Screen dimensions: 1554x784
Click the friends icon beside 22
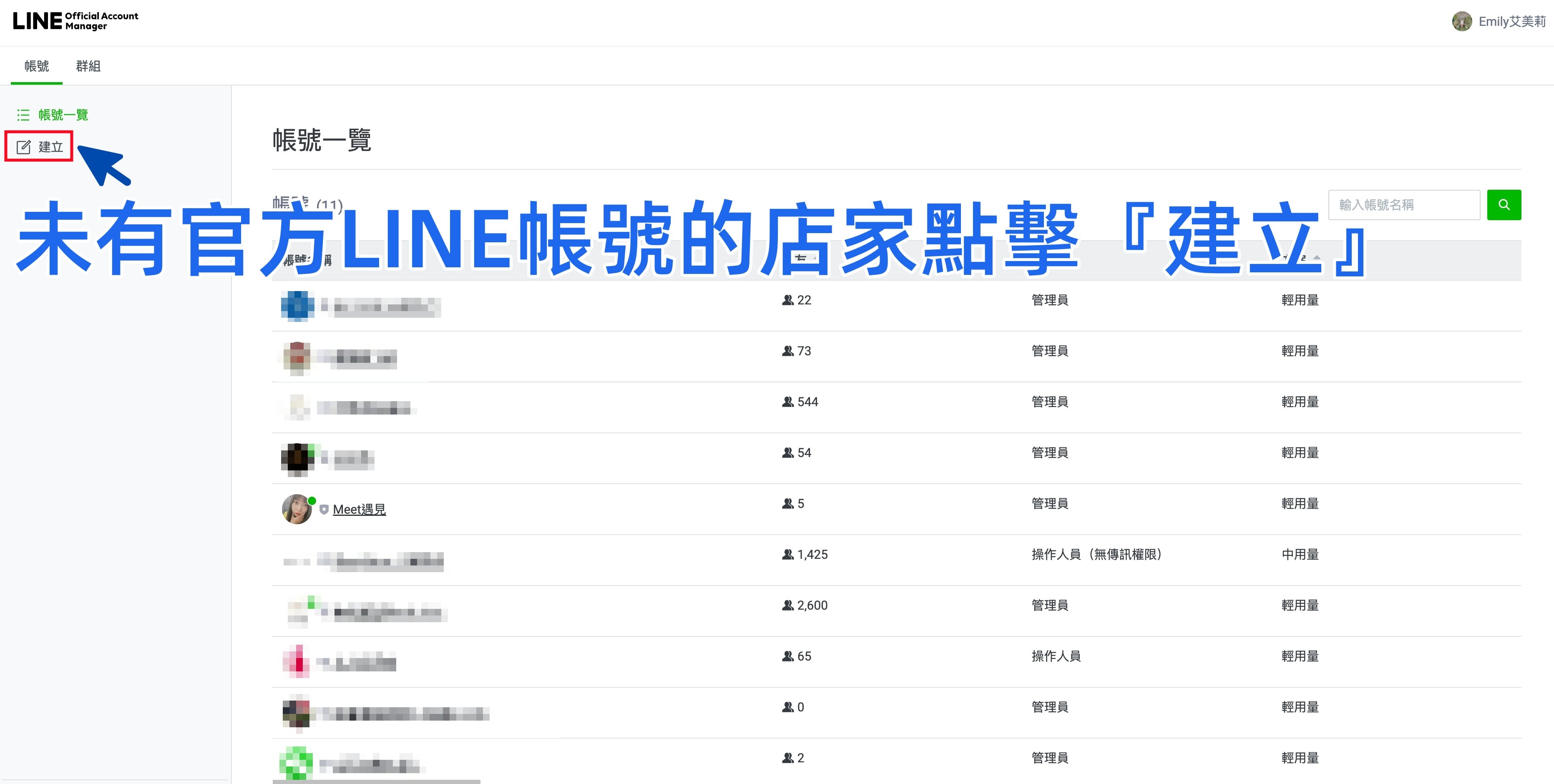pos(787,300)
